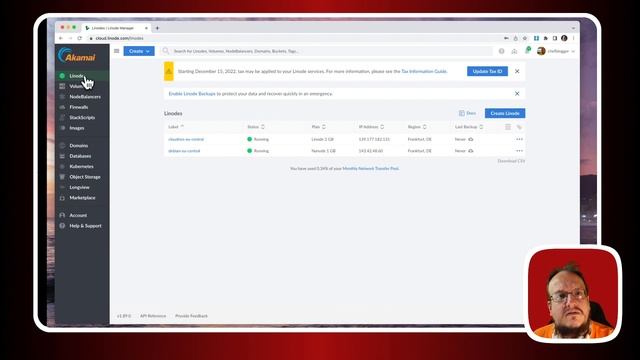The height and width of the screenshot is (360, 640).
Task: Open the Create dropdown button
Action: pos(139,51)
